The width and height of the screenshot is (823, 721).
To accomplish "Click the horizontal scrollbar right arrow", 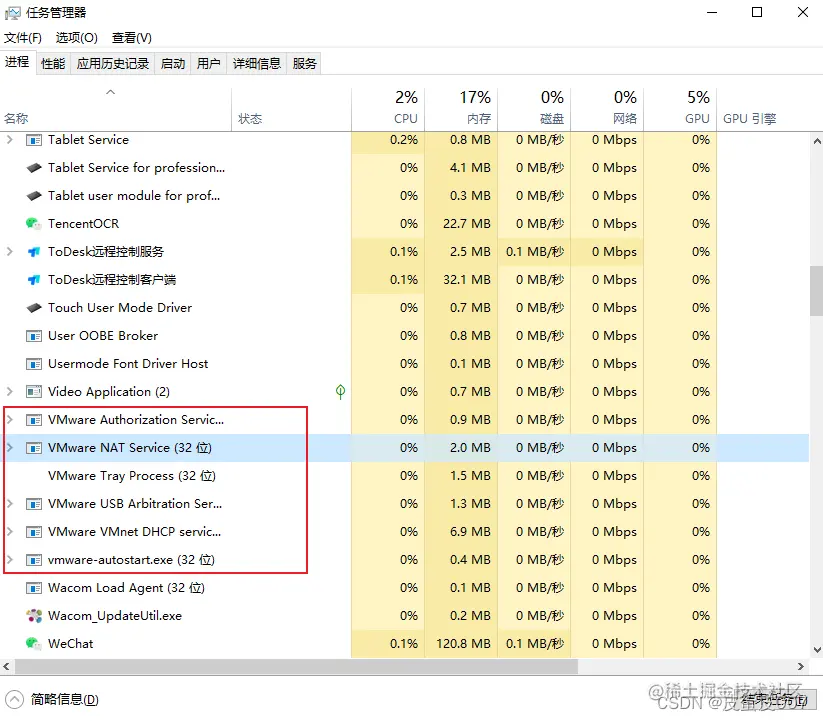I will [801, 666].
